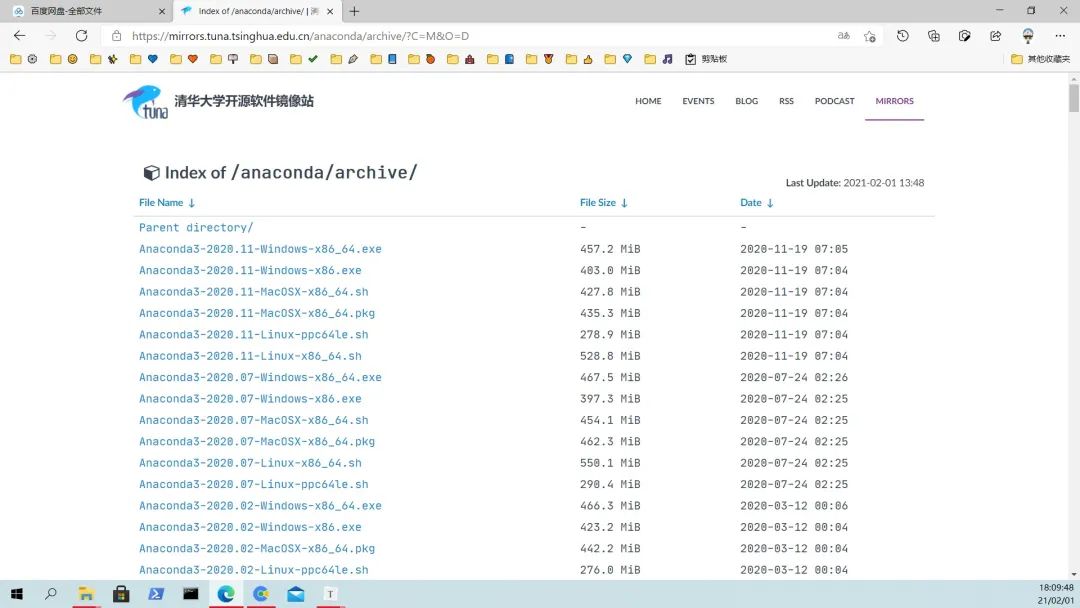
Task: Open the Parent directory/ link
Action: (x=196, y=227)
